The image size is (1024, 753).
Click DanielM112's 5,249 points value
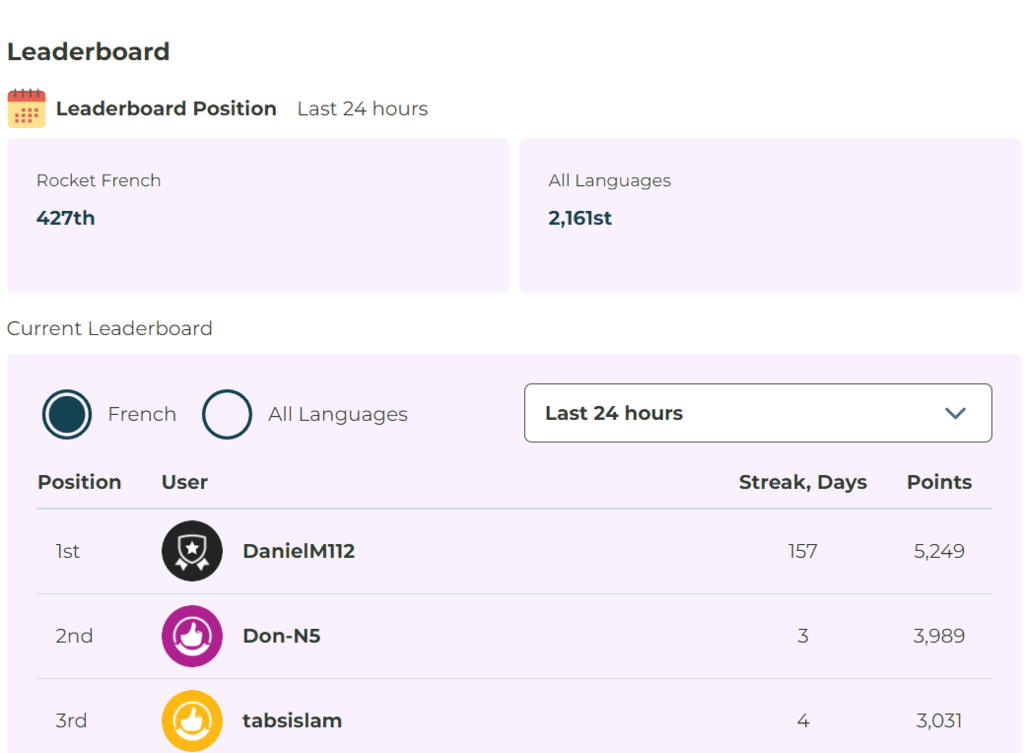[939, 551]
